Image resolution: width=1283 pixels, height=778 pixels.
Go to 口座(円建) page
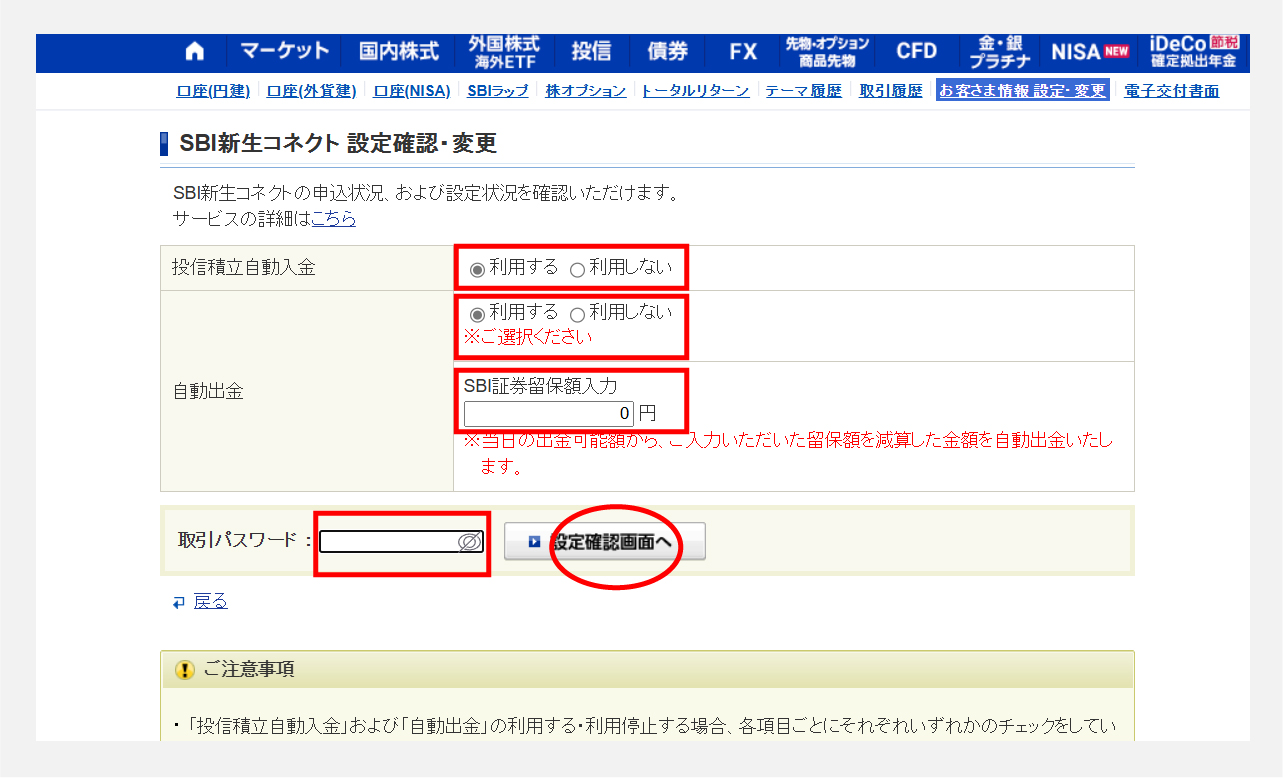(213, 91)
